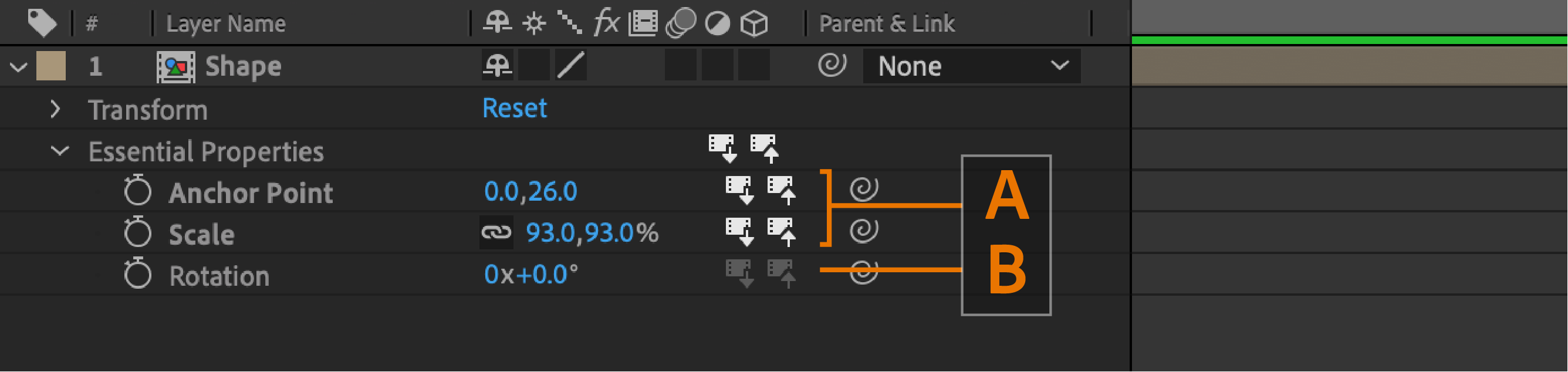Click the Layer Name column header
The width and height of the screenshot is (1568, 372).
(226, 23)
